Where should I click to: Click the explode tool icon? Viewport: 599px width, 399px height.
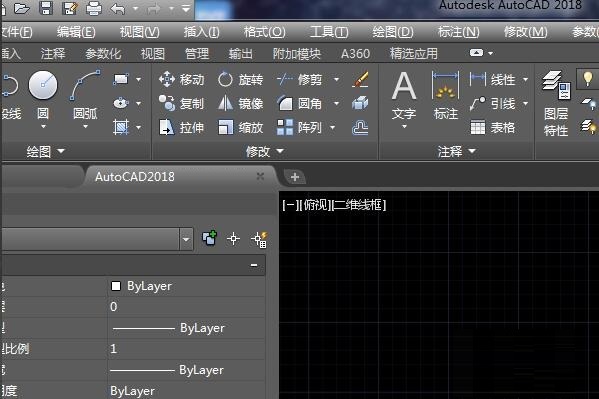tap(360, 103)
